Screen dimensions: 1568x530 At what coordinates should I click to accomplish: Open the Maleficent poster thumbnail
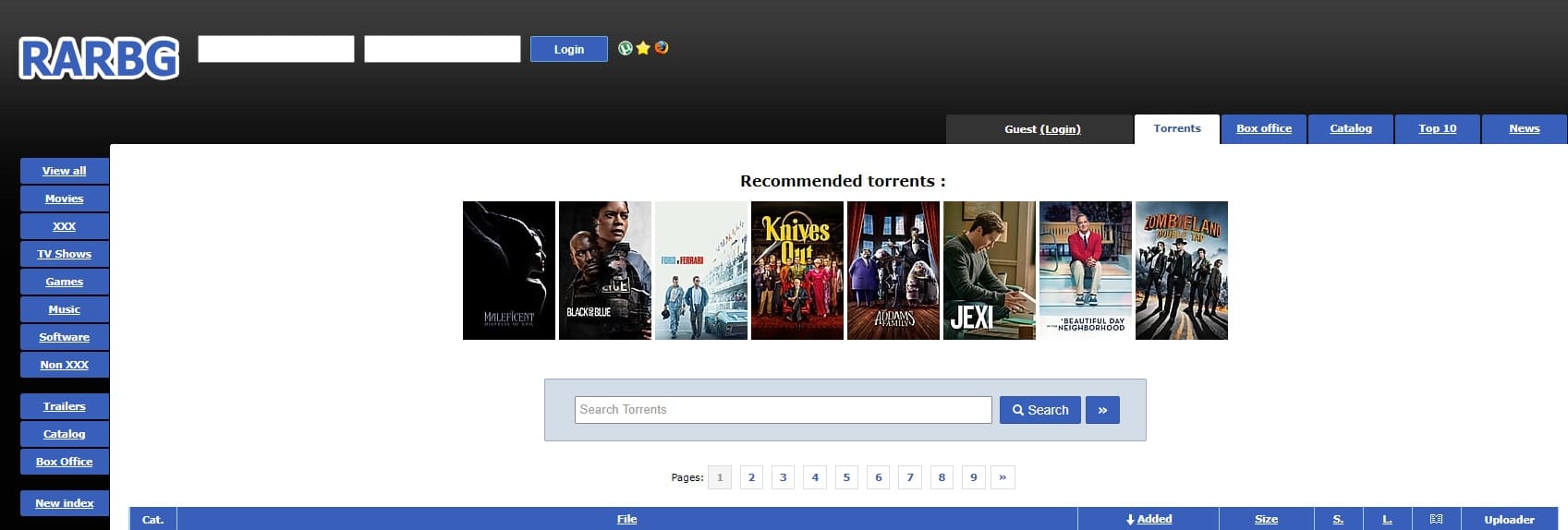pyautogui.click(x=509, y=271)
